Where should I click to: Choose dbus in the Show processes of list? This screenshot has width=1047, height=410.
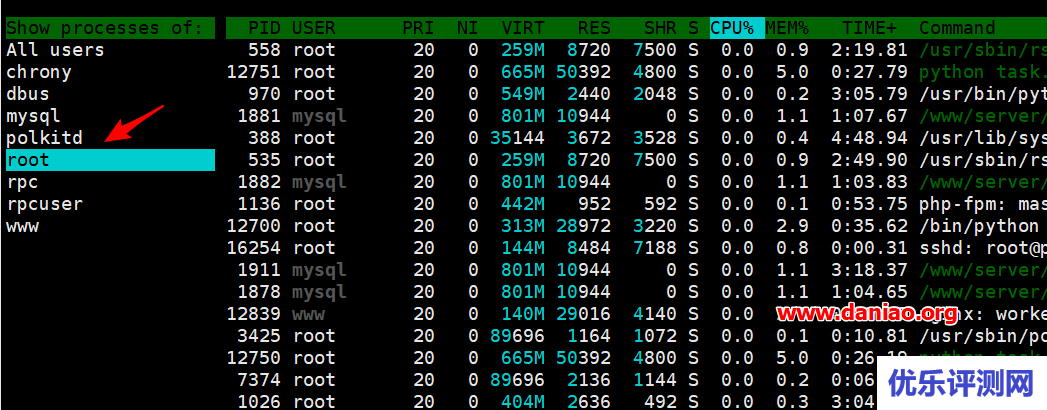[x=28, y=94]
